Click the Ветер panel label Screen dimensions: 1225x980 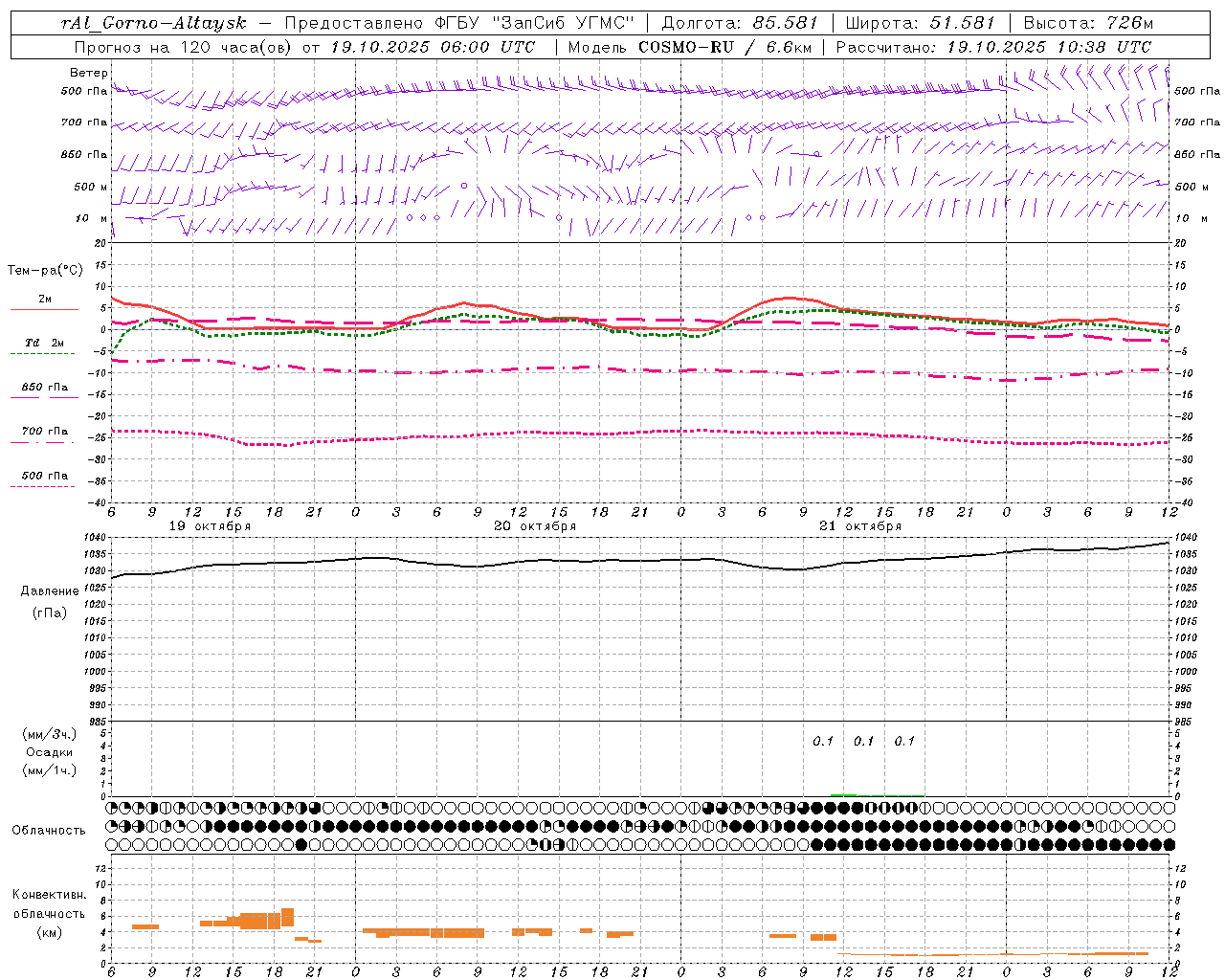click(89, 73)
